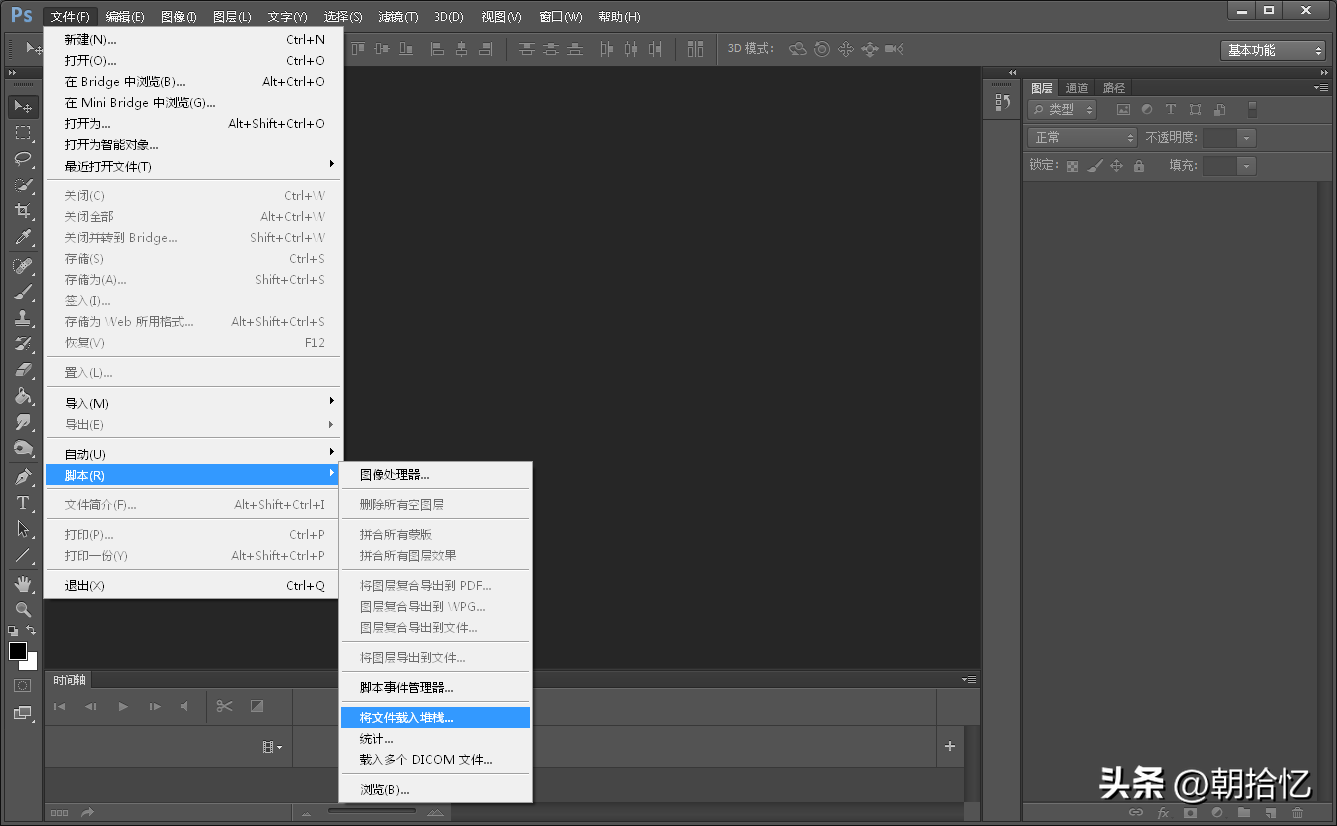Toggle adjustment layer filter icon
Image resolution: width=1337 pixels, height=826 pixels.
(x=1147, y=110)
